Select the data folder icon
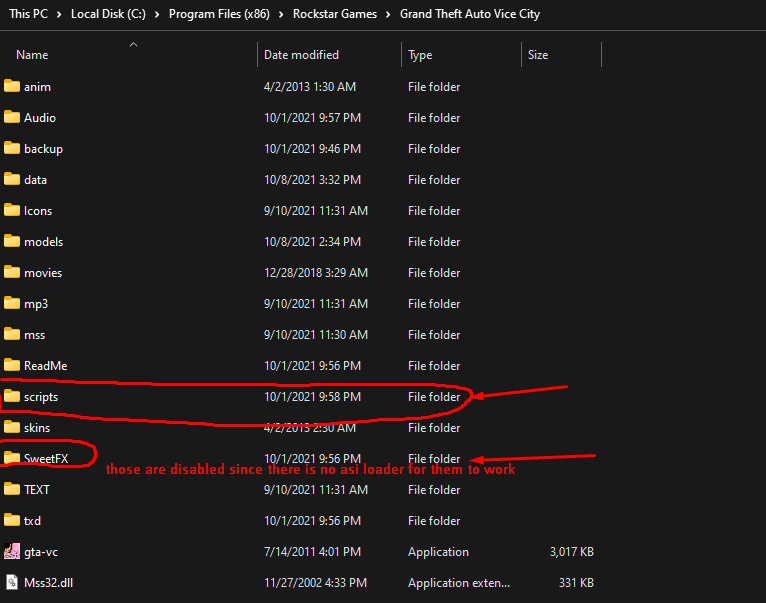This screenshot has width=766, height=603. pos(12,179)
